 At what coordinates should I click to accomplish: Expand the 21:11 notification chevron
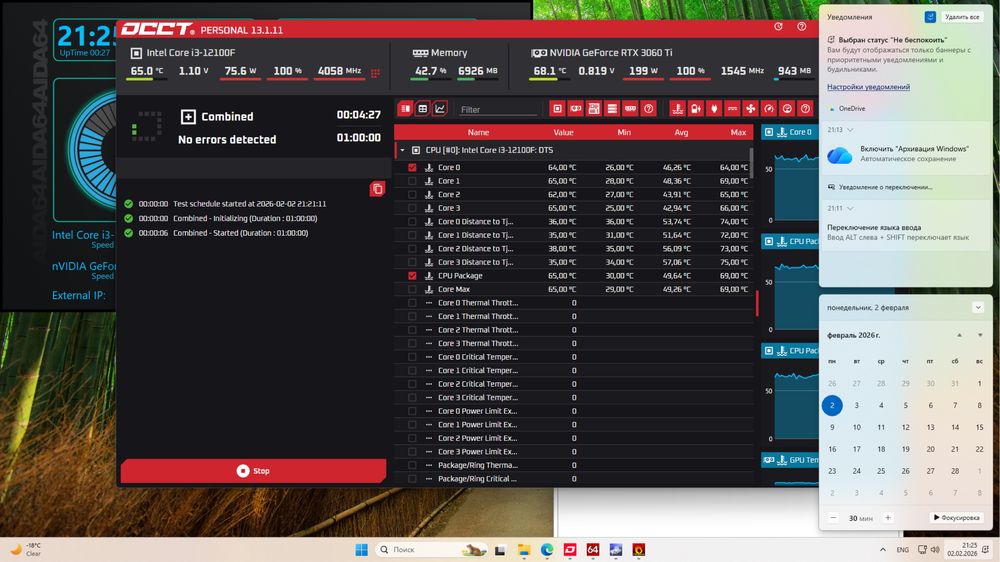(850, 208)
